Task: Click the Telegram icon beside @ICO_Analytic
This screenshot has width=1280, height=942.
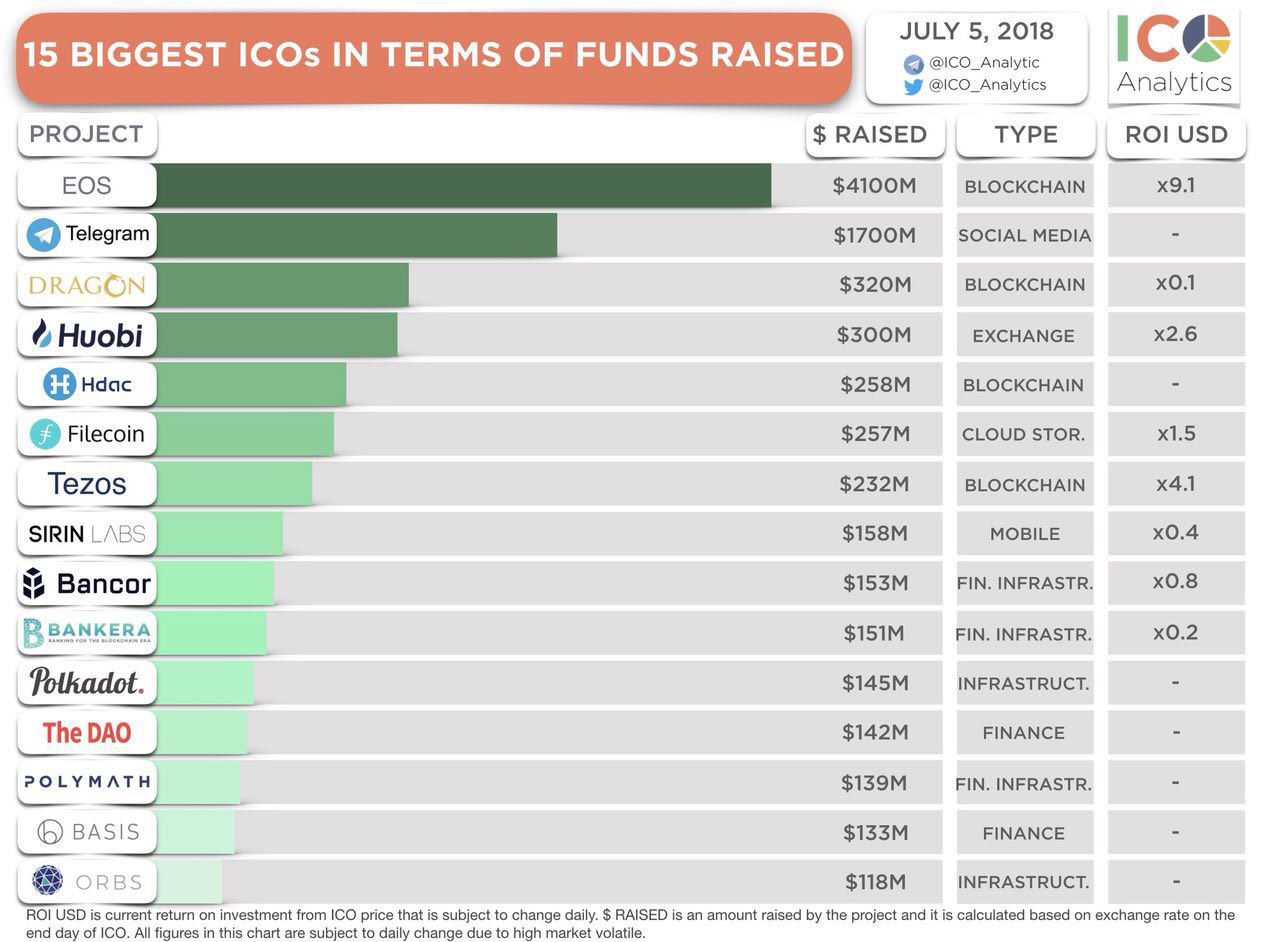Action: [913, 64]
